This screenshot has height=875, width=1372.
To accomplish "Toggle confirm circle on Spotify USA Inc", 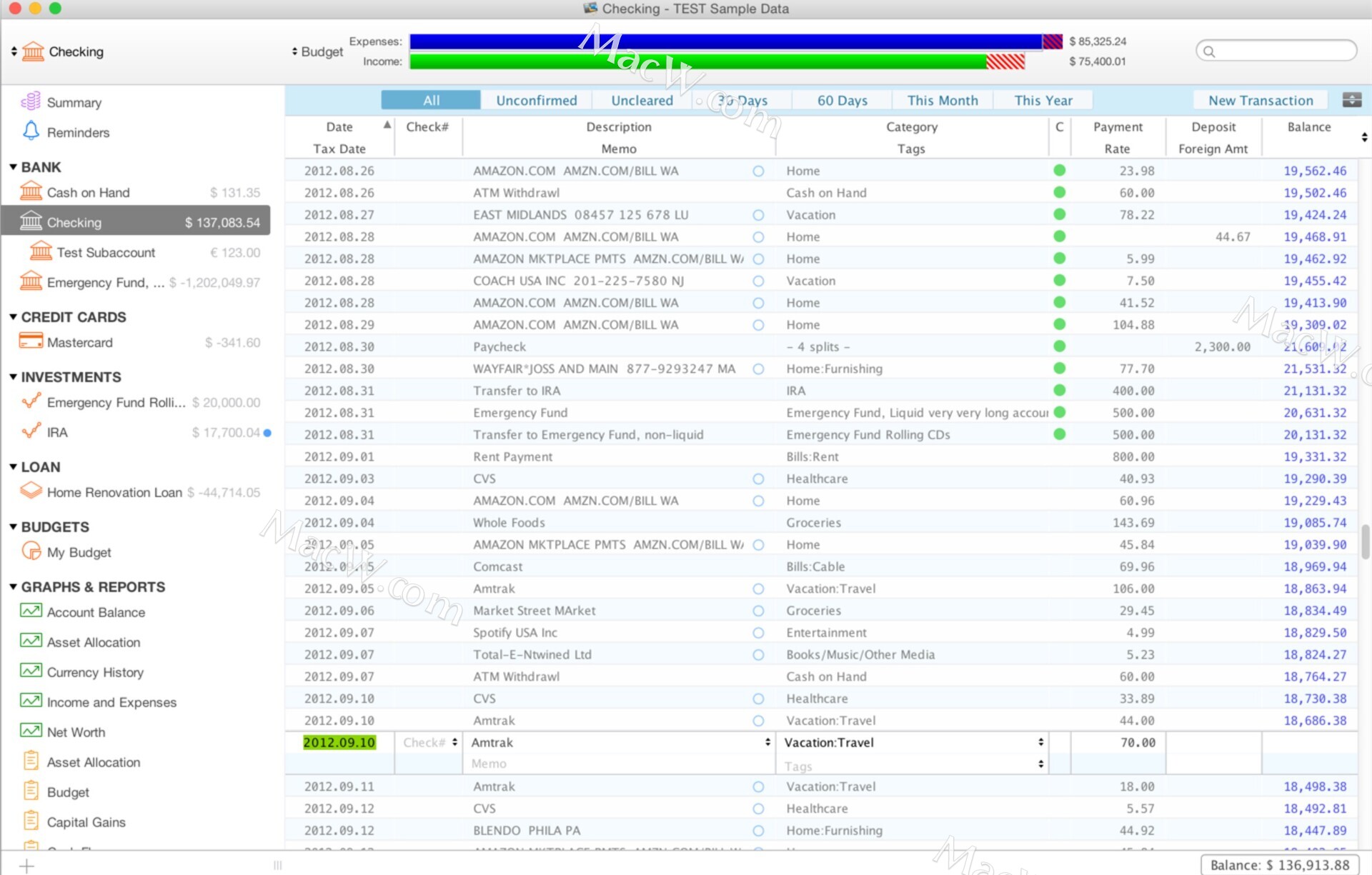I will pyautogui.click(x=758, y=633).
